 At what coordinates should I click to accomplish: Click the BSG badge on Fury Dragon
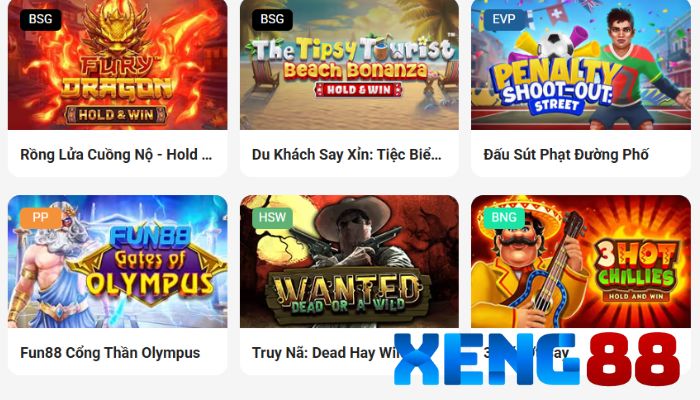[x=41, y=19]
